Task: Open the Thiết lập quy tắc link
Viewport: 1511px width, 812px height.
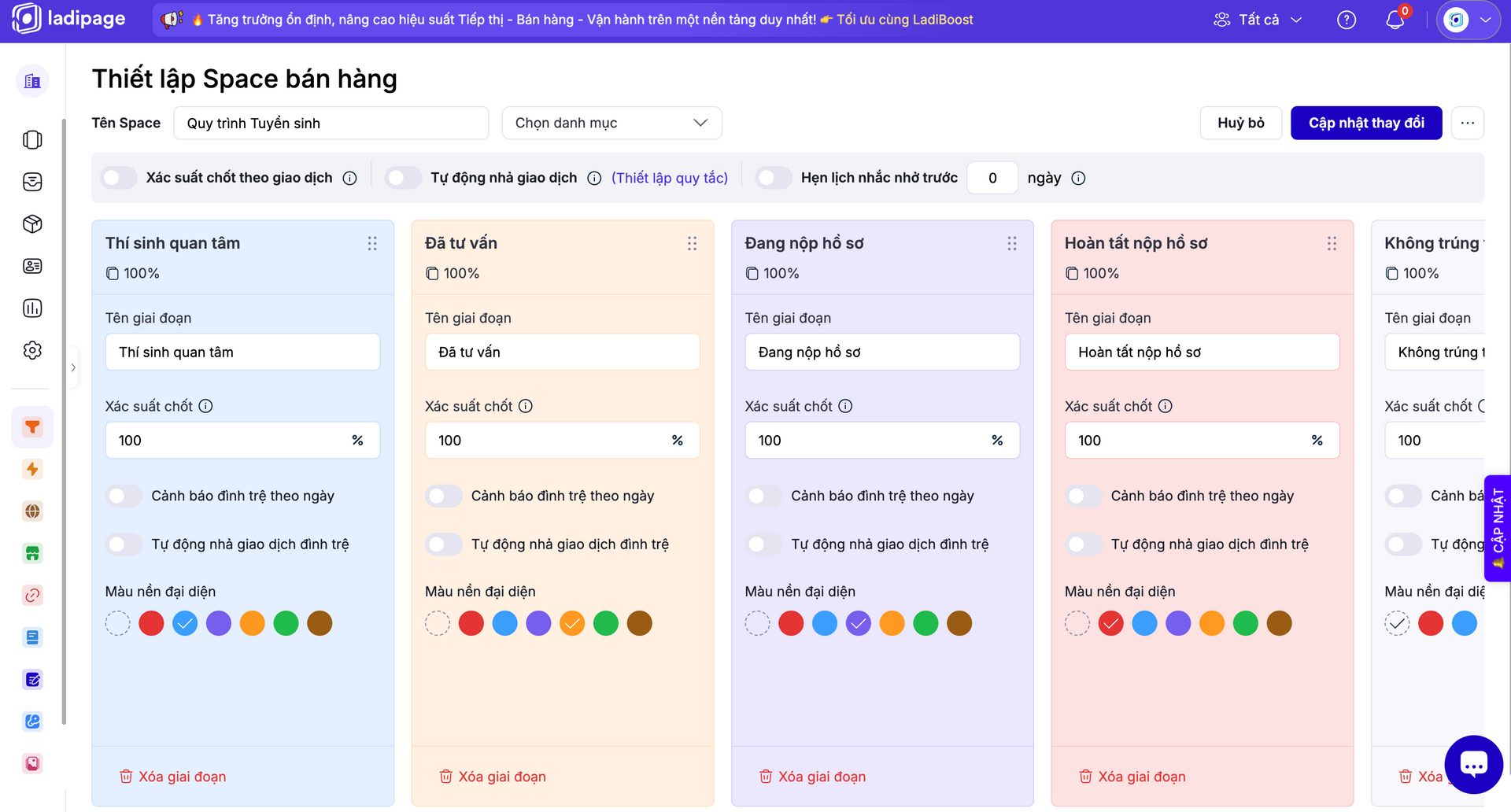Action: click(670, 178)
